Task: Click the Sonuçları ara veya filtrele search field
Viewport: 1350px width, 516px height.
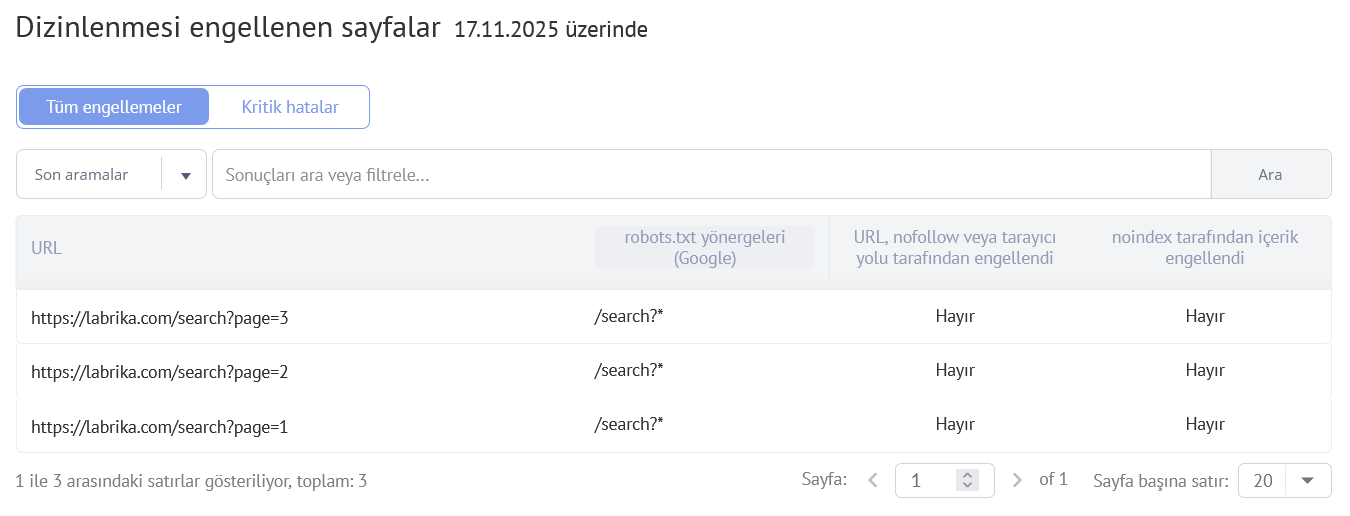Action: [x=710, y=175]
